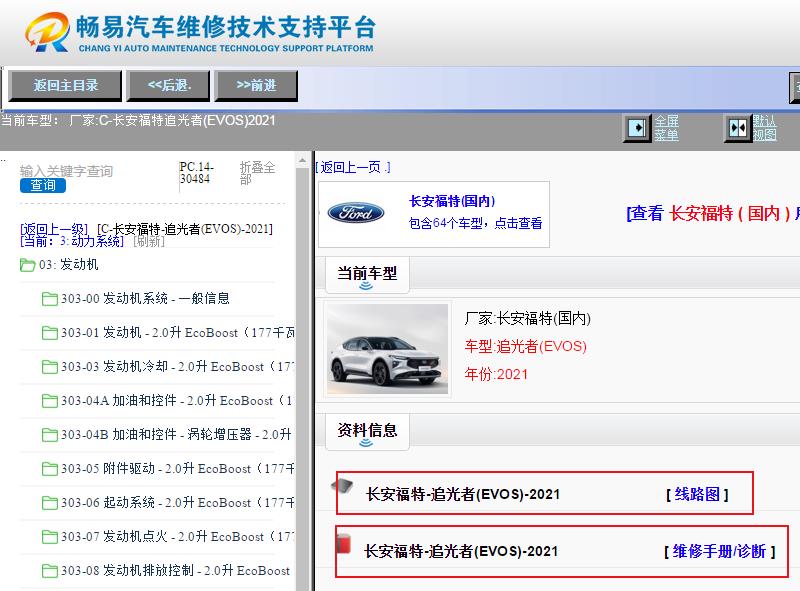This screenshot has width=800, height=591.
Task: Go back with the <<后退 button
Action: [x=168, y=85]
